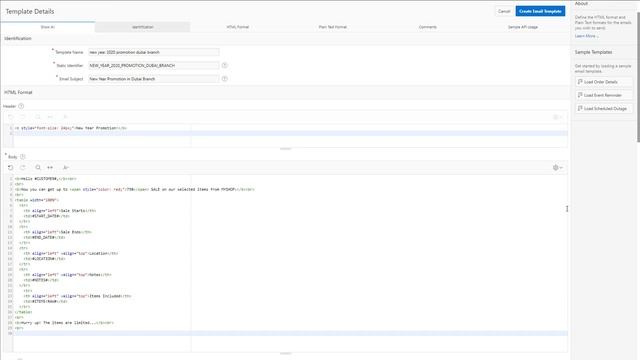640x360 pixels.
Task: Switch to the Identification tab
Action: (142, 27)
